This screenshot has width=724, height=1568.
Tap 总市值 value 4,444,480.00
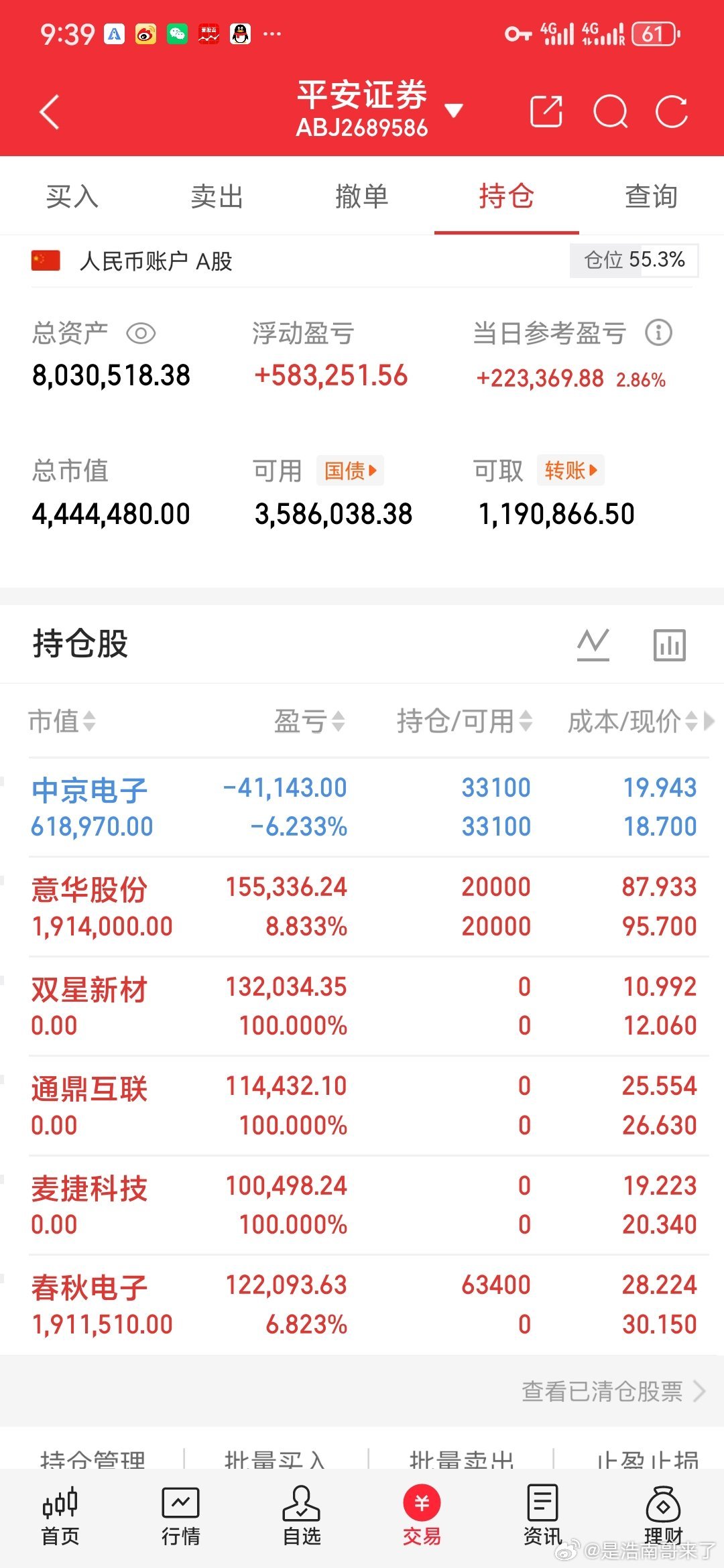(111, 514)
